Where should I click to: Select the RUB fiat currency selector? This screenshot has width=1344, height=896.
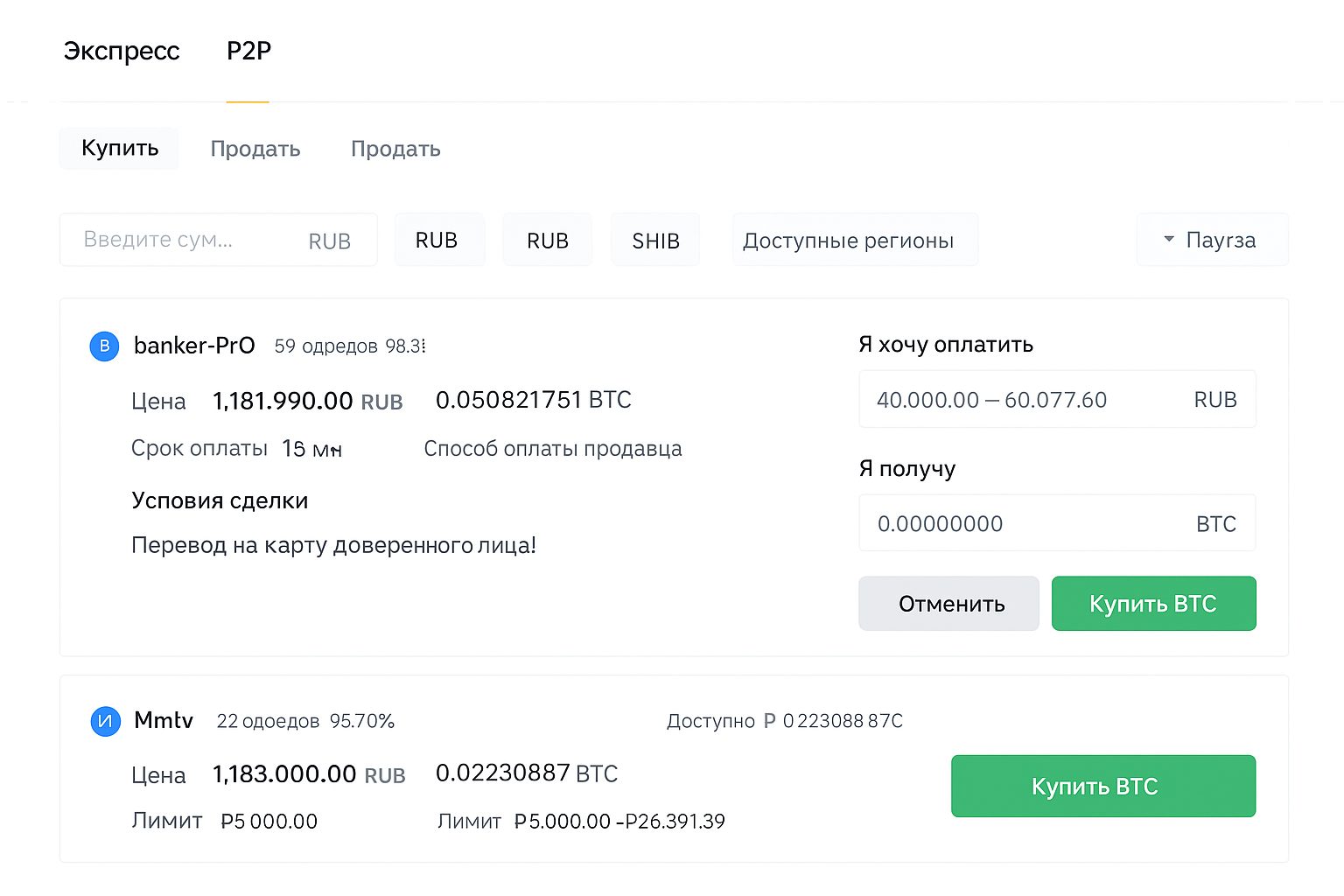click(439, 239)
